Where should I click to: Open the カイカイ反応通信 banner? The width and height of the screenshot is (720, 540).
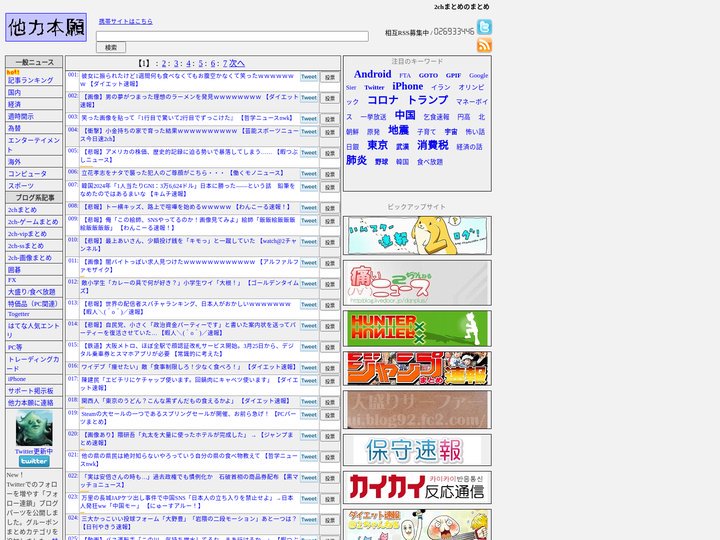click(x=417, y=487)
